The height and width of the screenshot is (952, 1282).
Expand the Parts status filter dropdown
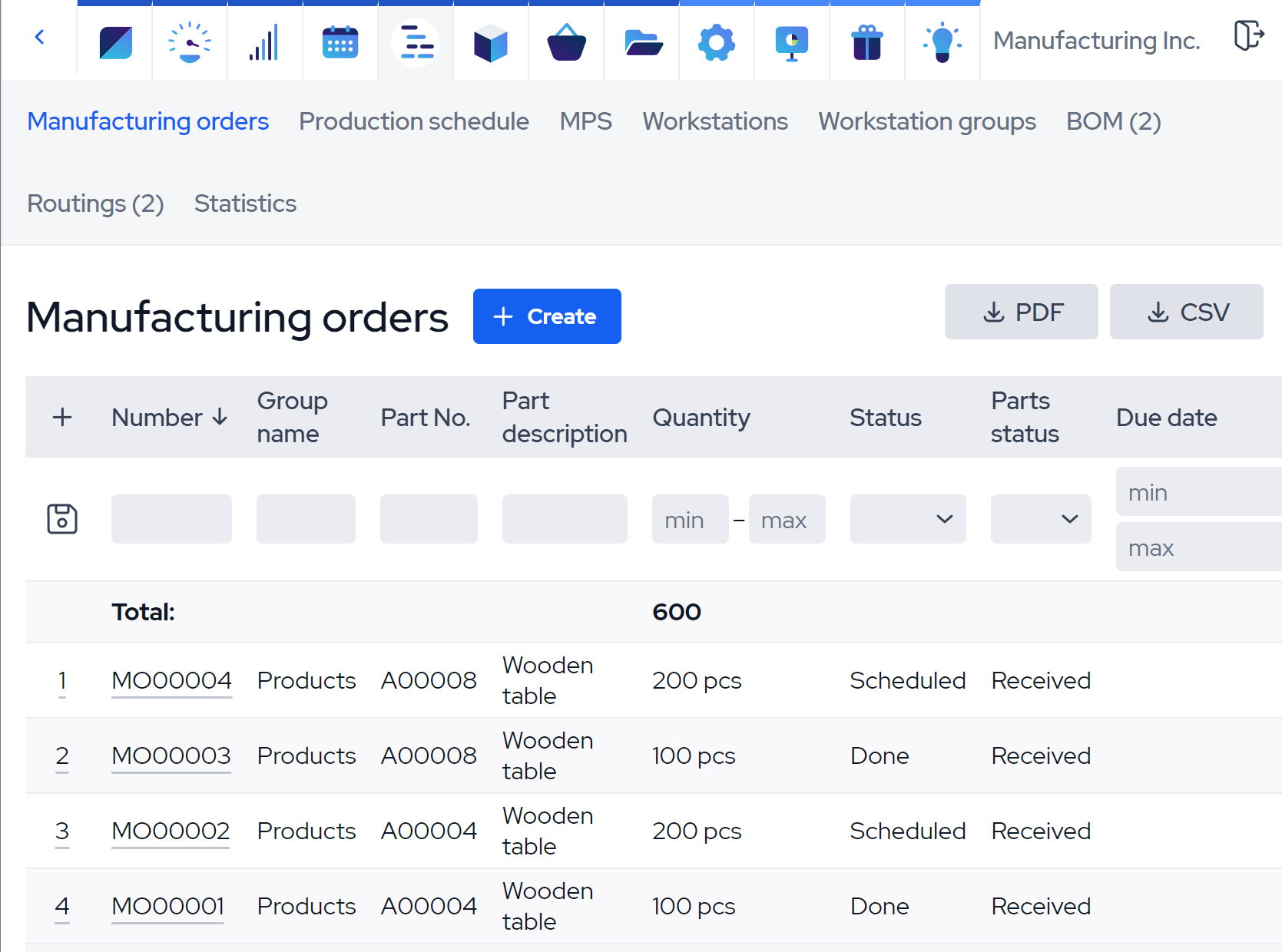1041,519
